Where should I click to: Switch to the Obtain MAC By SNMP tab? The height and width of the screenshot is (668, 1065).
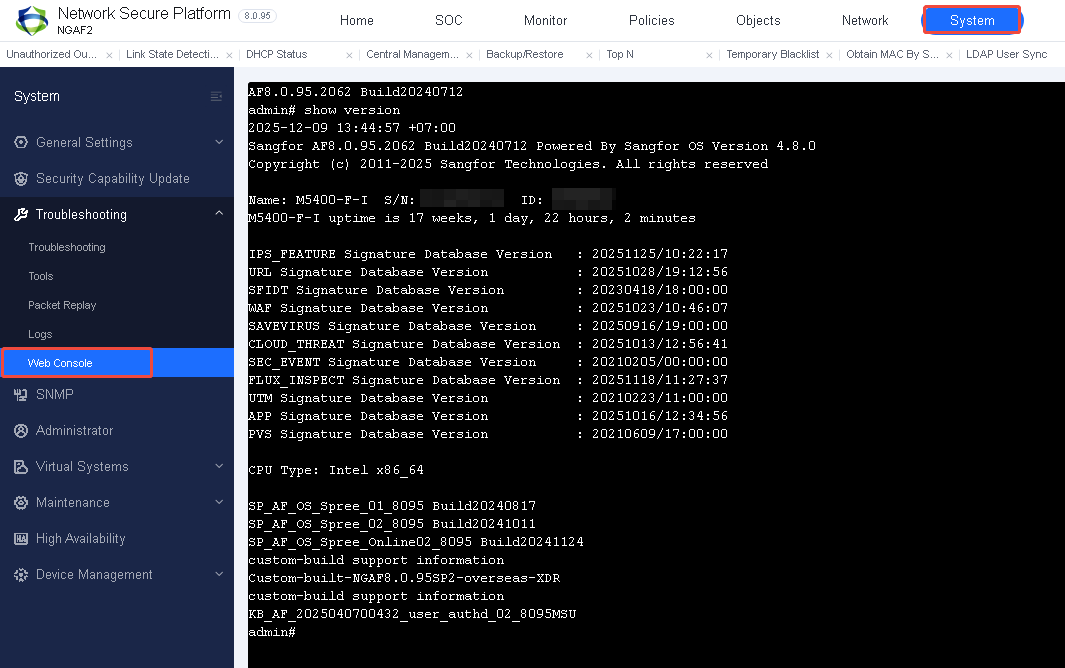point(892,54)
